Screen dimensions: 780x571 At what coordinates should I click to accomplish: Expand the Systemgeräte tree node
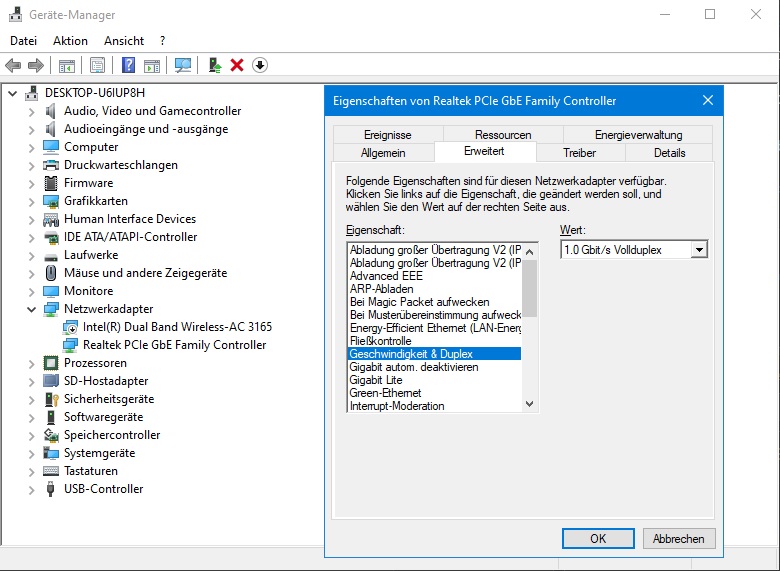[31, 454]
